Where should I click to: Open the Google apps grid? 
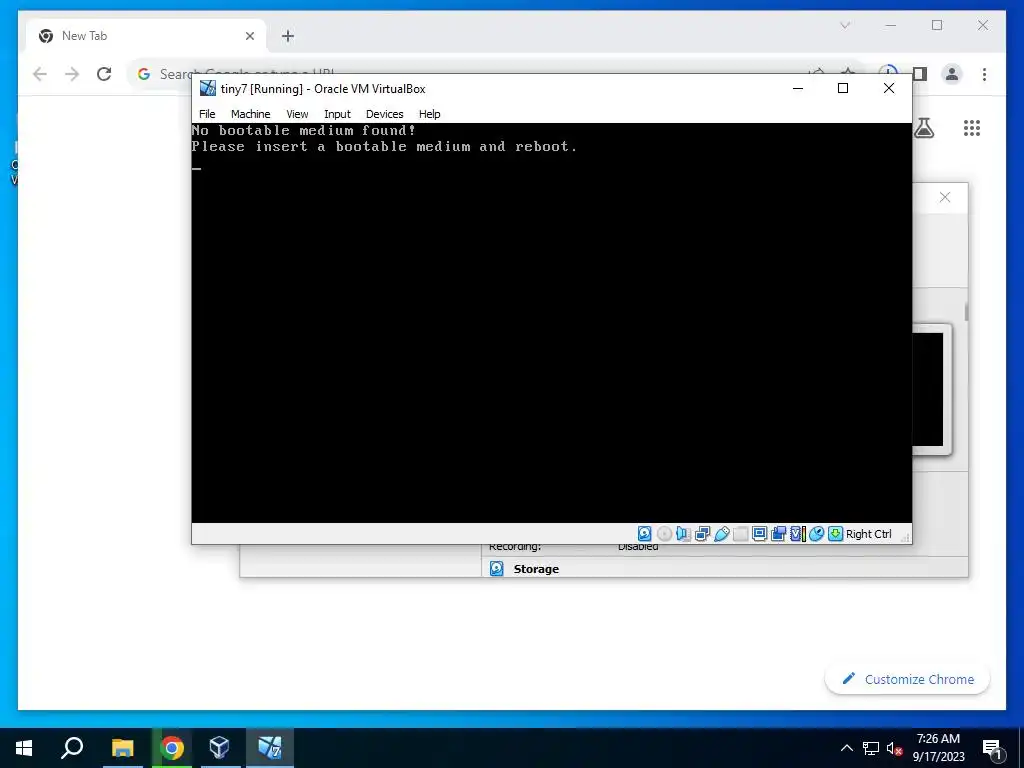(972, 128)
